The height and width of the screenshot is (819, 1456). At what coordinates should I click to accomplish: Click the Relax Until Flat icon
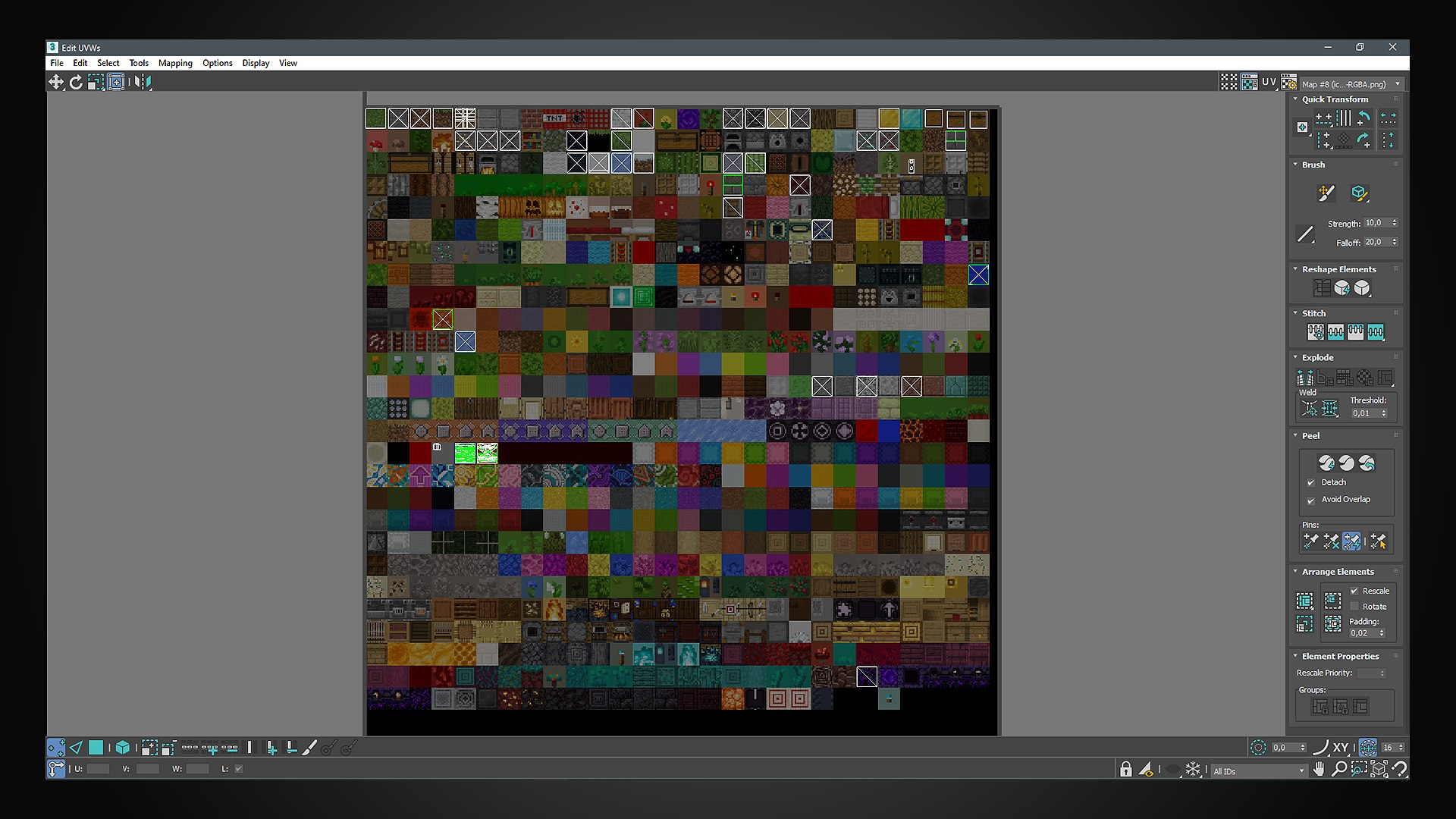coord(1342,288)
